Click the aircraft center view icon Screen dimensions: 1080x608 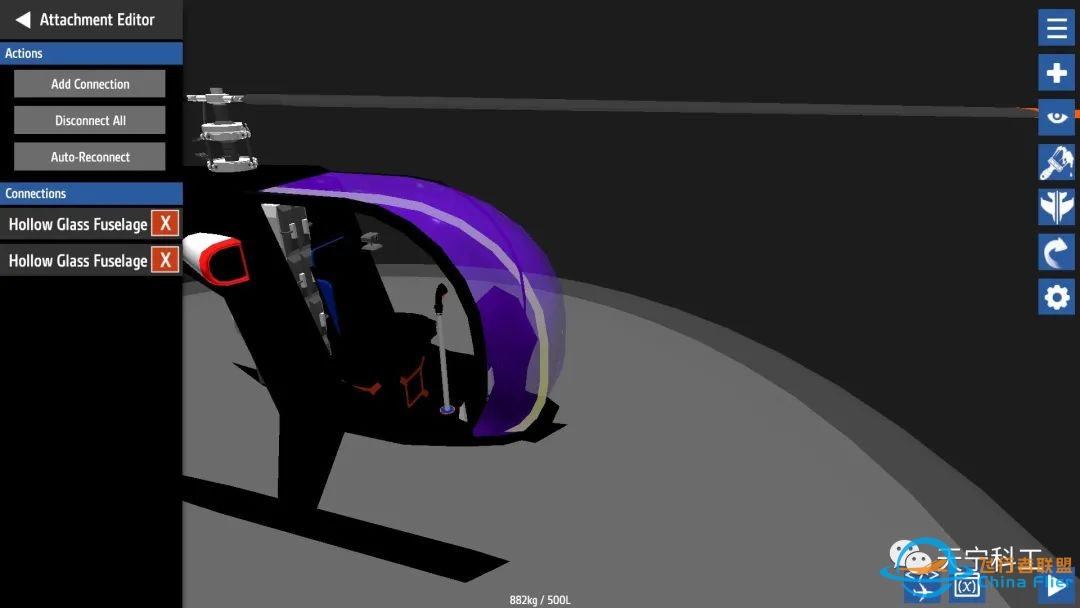click(x=921, y=587)
